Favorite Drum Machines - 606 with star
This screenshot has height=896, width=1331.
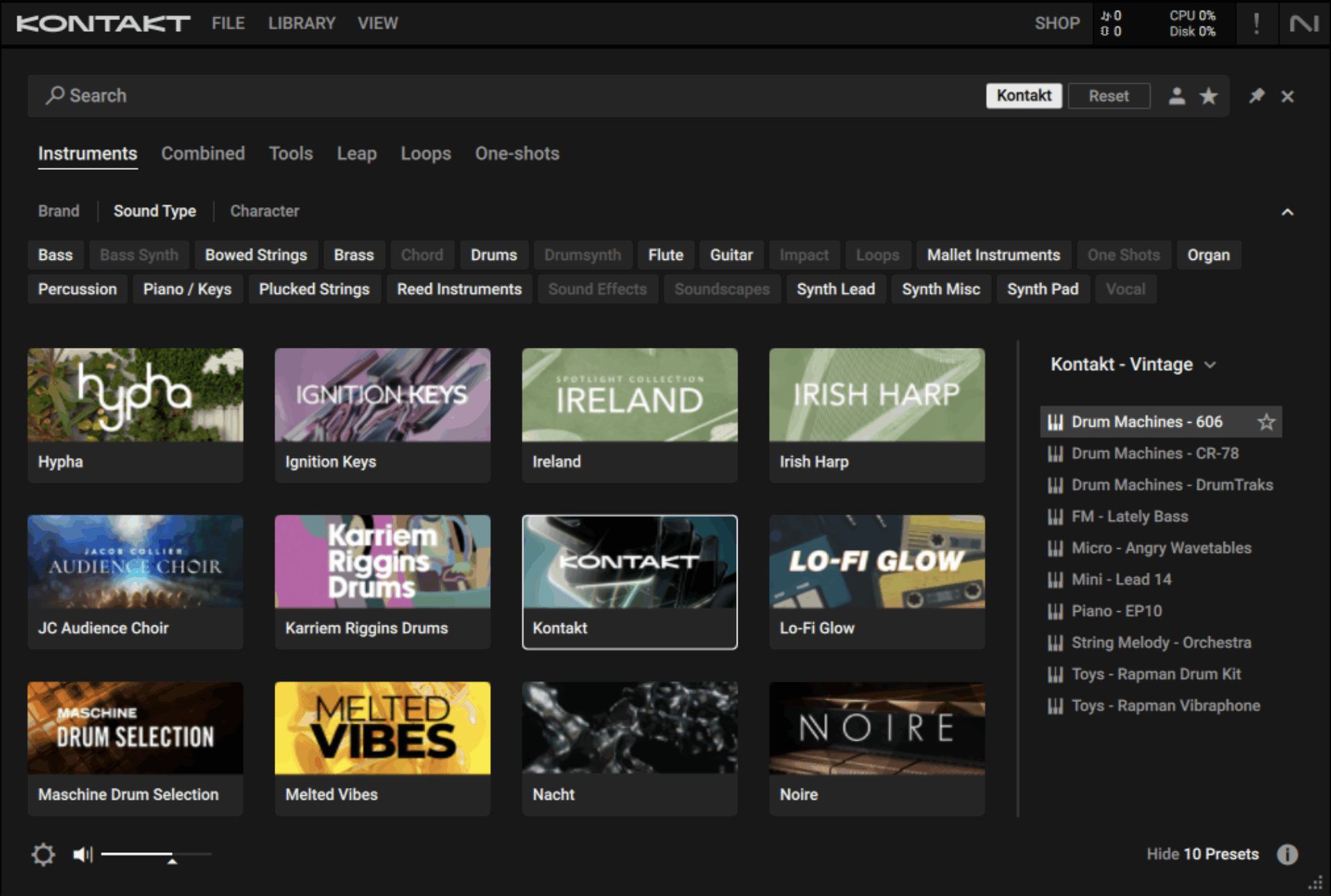[x=1266, y=421]
